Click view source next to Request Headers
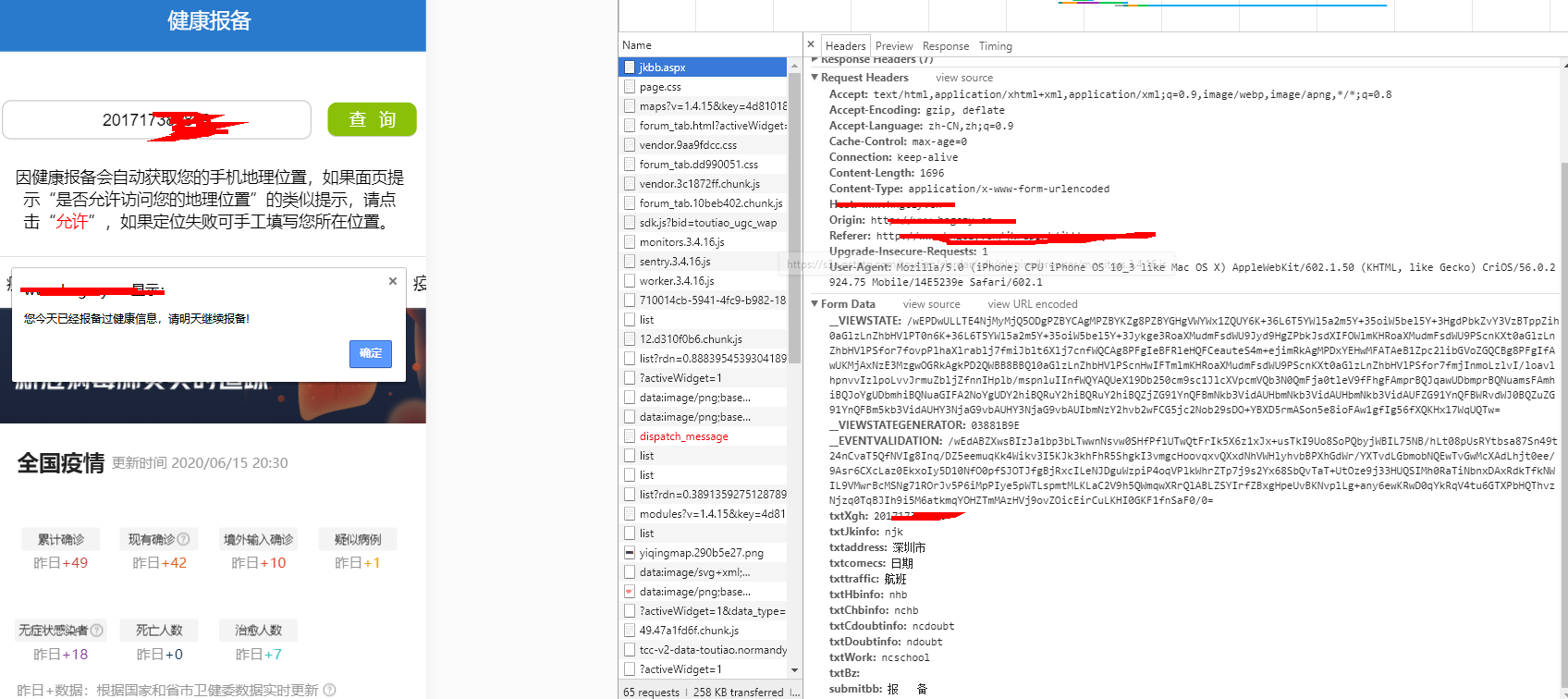The height and width of the screenshot is (699, 1568). pyautogui.click(x=964, y=78)
